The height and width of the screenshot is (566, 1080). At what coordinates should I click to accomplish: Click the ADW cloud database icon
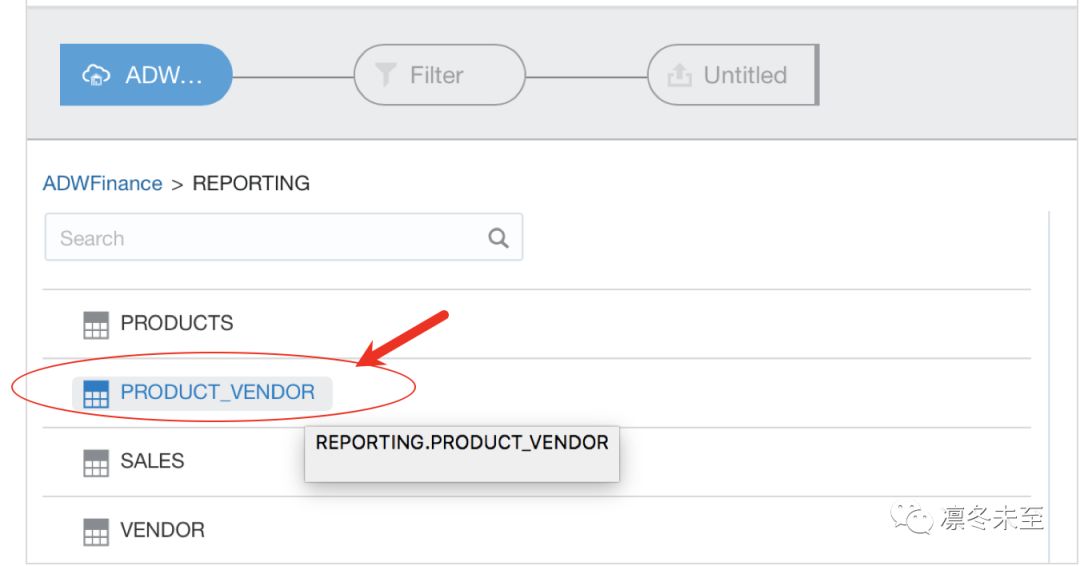pyautogui.click(x=96, y=75)
